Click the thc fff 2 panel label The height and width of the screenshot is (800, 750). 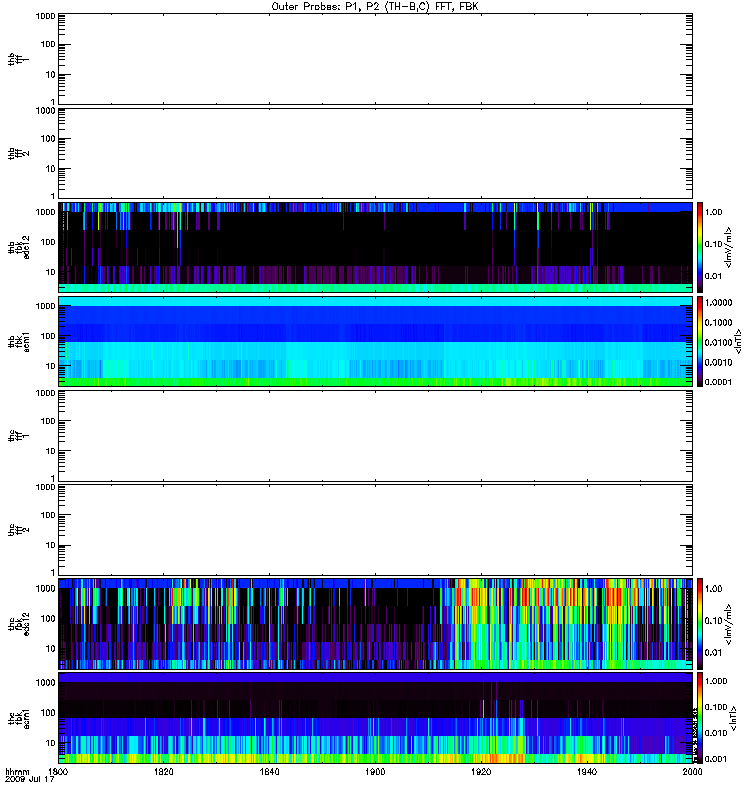coord(18,530)
